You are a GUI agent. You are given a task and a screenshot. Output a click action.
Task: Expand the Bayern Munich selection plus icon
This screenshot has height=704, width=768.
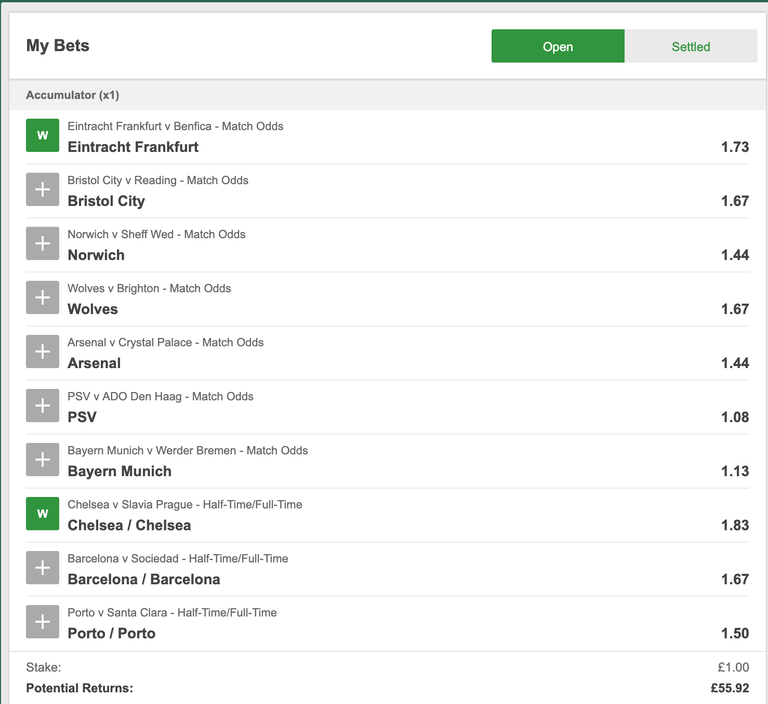[43, 460]
